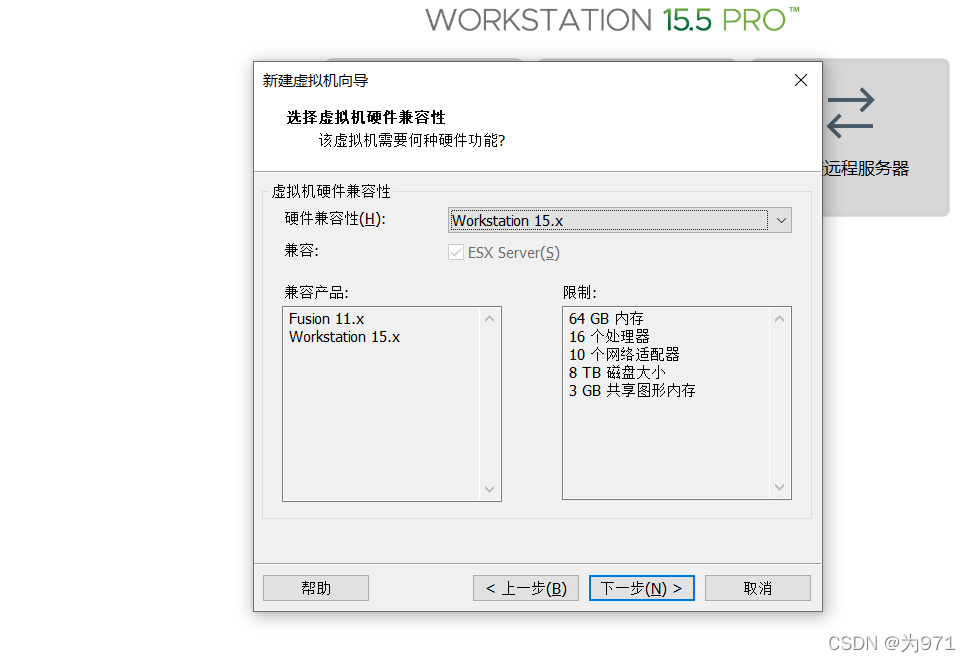This screenshot has width=971, height=662.
Task: Click the 8 TB 磁盘大小 limit entry
Action: pyautogui.click(x=617, y=373)
